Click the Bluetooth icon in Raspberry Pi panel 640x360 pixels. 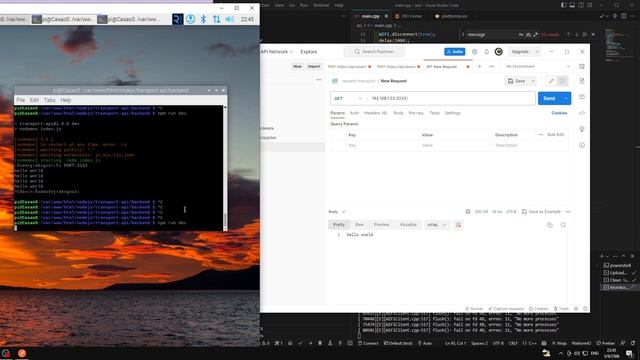coord(203,19)
